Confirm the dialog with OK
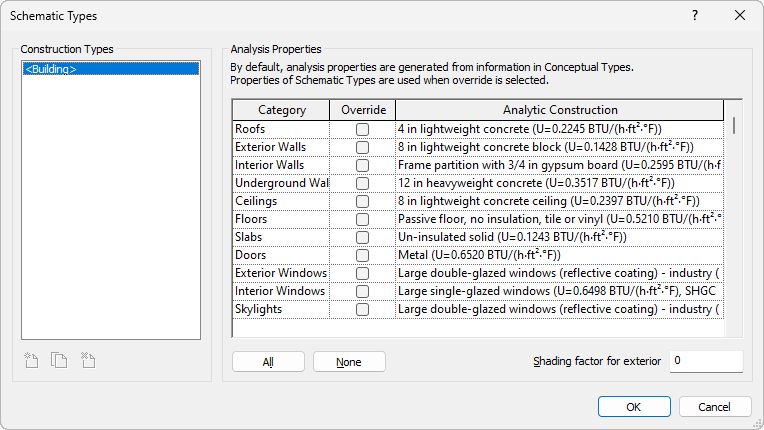The height and width of the screenshot is (430, 764). (x=634, y=407)
